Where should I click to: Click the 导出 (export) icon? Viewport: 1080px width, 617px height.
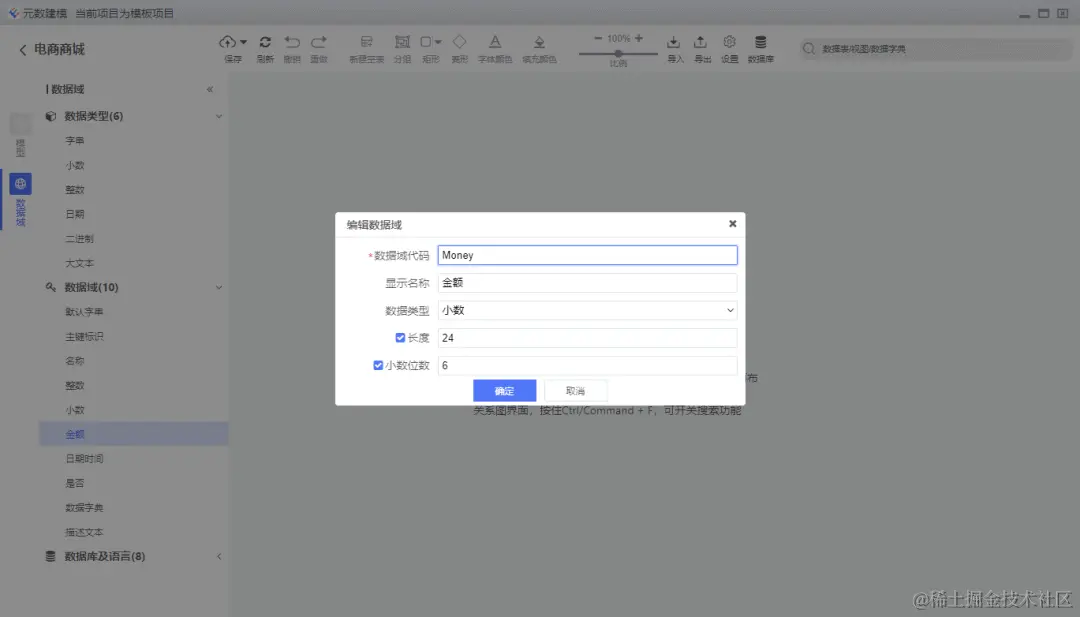700,42
